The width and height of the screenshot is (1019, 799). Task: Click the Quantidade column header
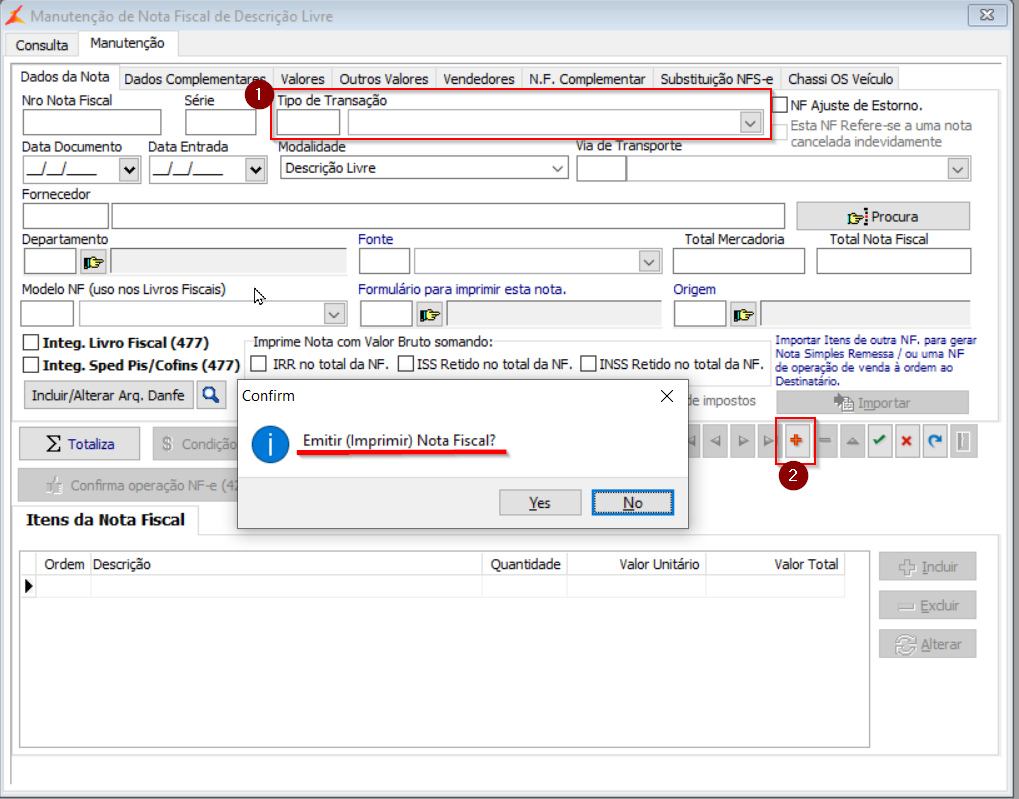click(x=525, y=564)
